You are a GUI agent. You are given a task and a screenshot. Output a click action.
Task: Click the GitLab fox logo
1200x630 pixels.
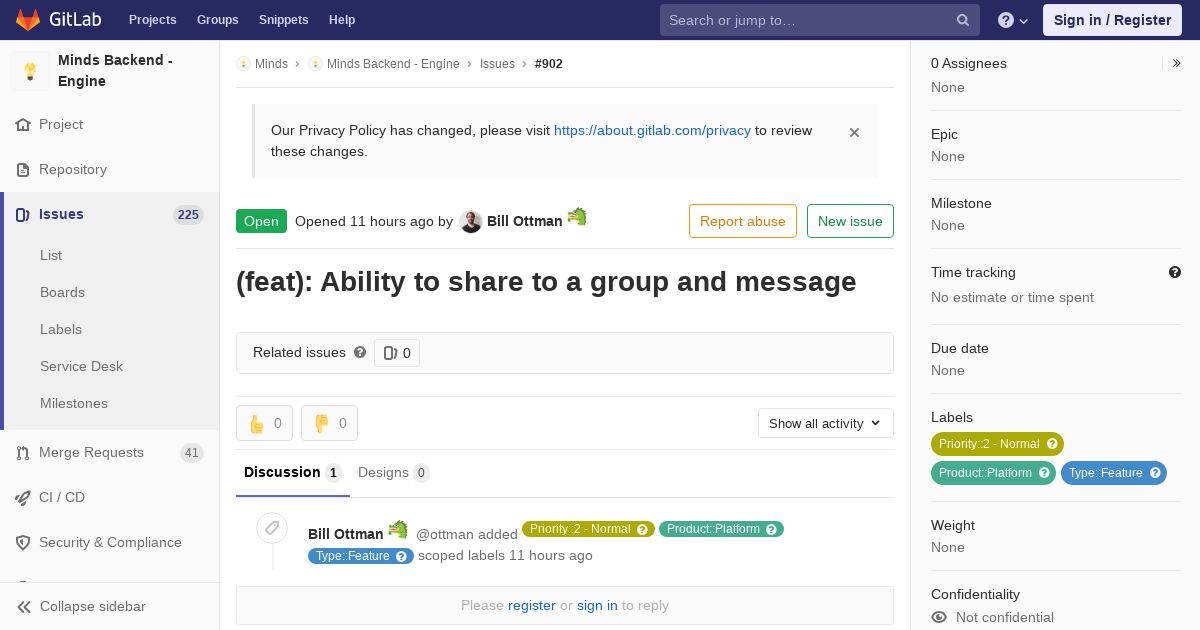pos(28,19)
